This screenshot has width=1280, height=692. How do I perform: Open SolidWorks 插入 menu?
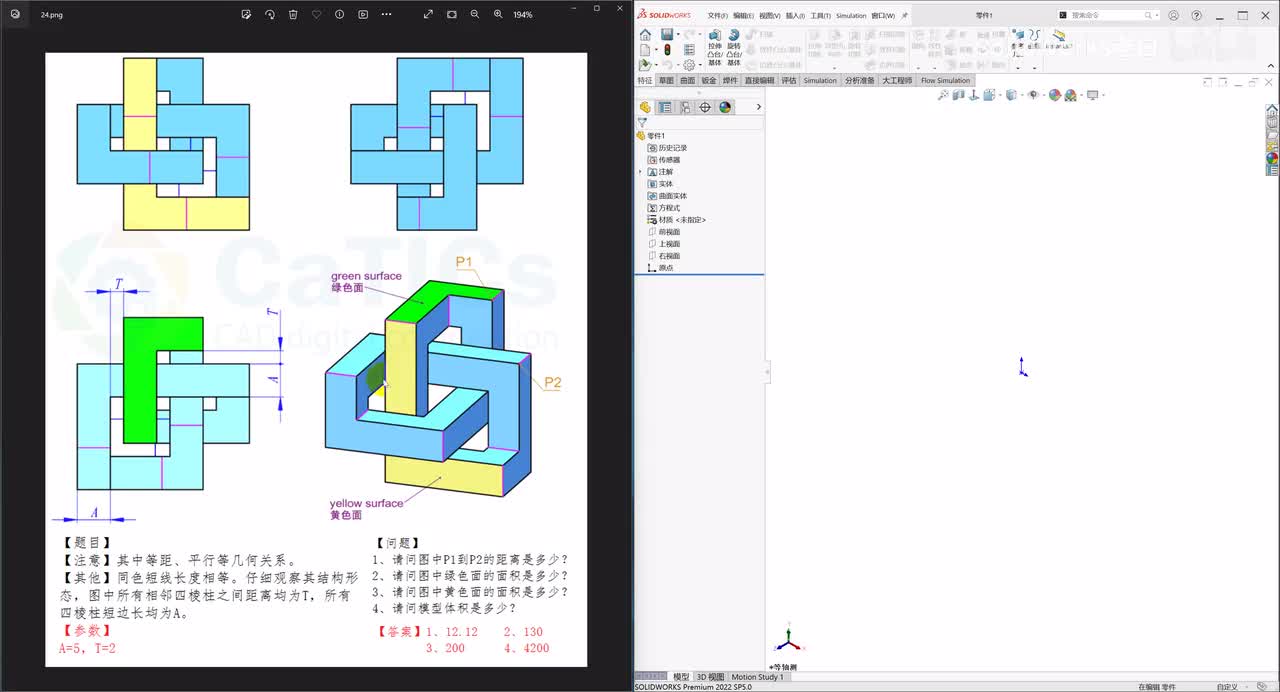pos(795,16)
